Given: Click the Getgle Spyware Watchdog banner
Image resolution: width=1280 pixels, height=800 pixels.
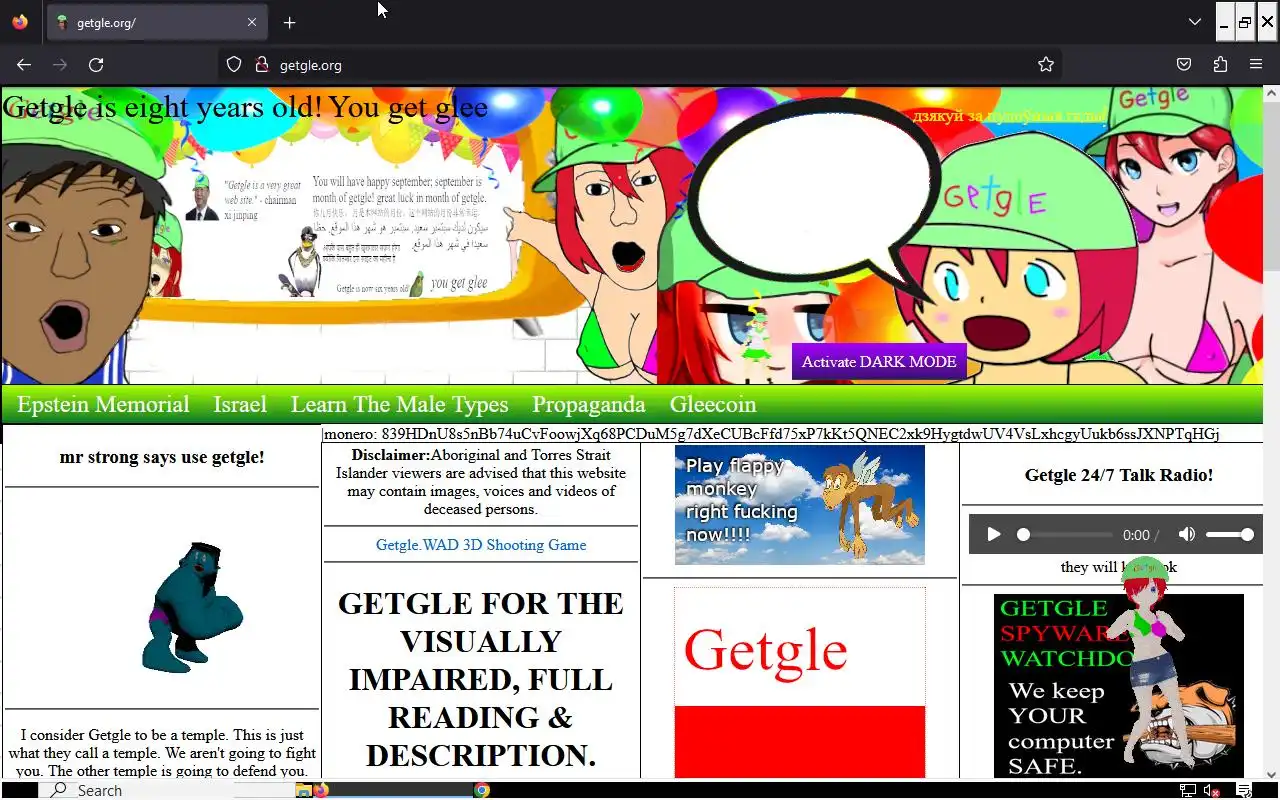Looking at the screenshot, I should coord(1119,686).
